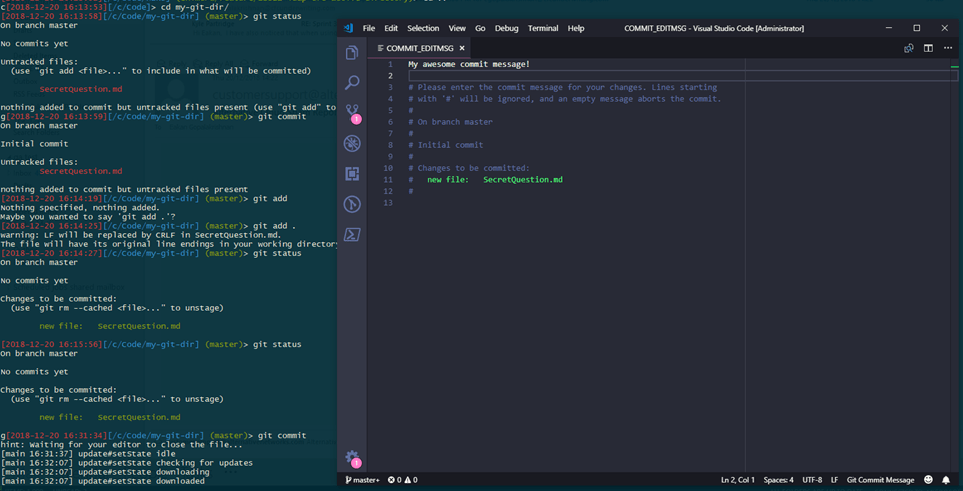
Task: Open Source Control view with badge 1
Action: click(353, 114)
